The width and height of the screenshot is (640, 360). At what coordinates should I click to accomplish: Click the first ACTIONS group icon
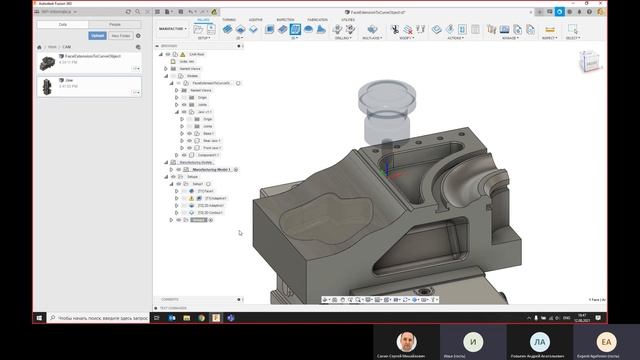coord(436,29)
